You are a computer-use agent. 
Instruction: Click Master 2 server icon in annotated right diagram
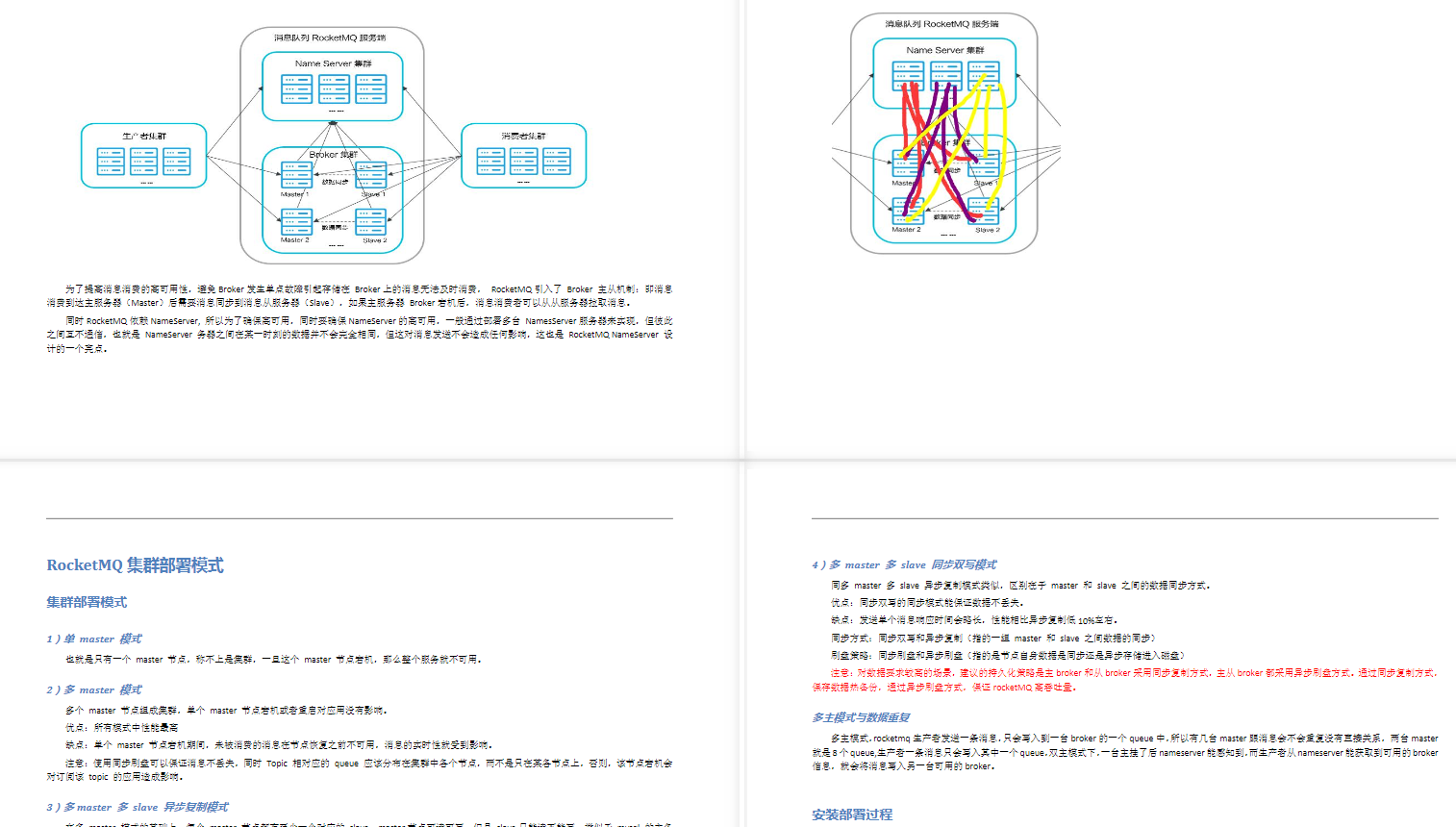(908, 211)
